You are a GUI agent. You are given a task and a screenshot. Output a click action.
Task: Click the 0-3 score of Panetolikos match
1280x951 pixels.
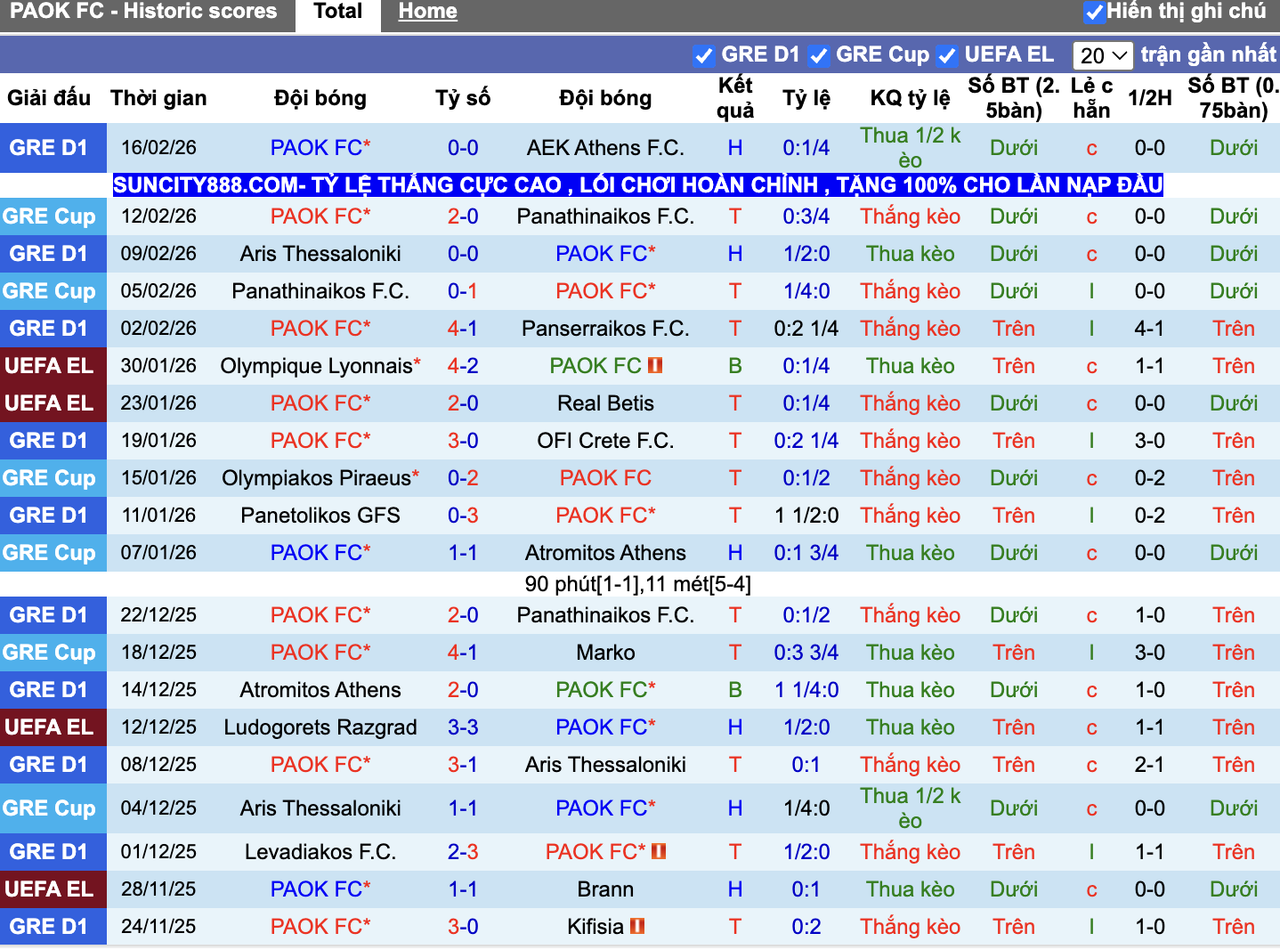click(x=463, y=516)
